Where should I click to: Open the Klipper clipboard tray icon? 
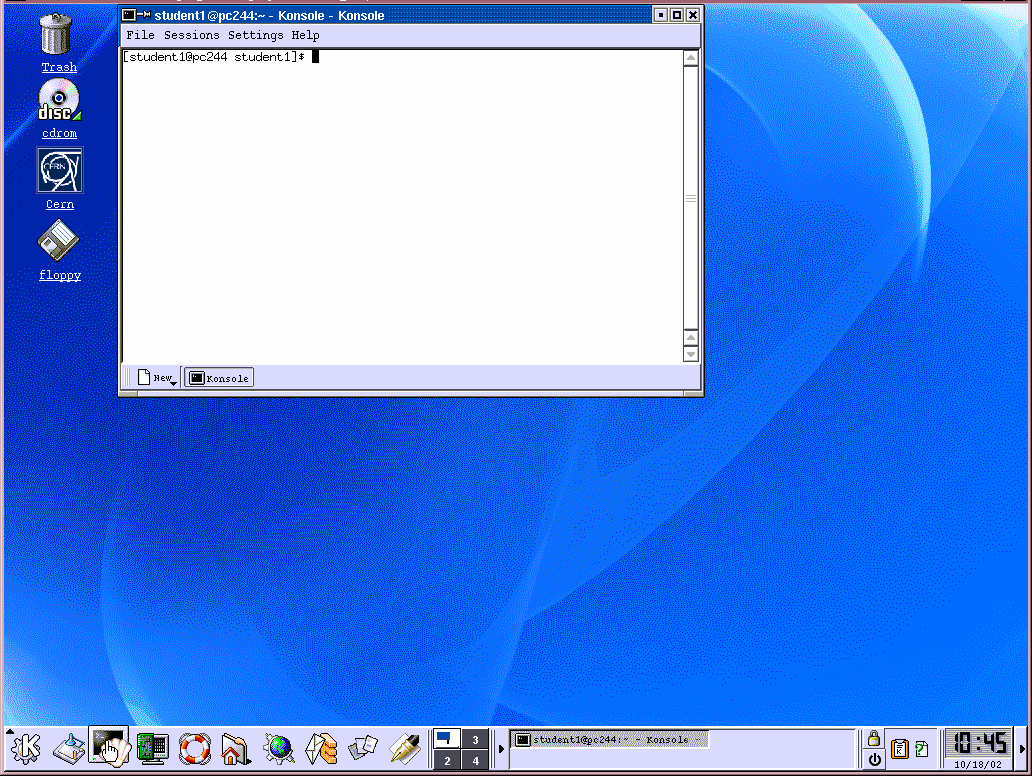tap(899, 749)
